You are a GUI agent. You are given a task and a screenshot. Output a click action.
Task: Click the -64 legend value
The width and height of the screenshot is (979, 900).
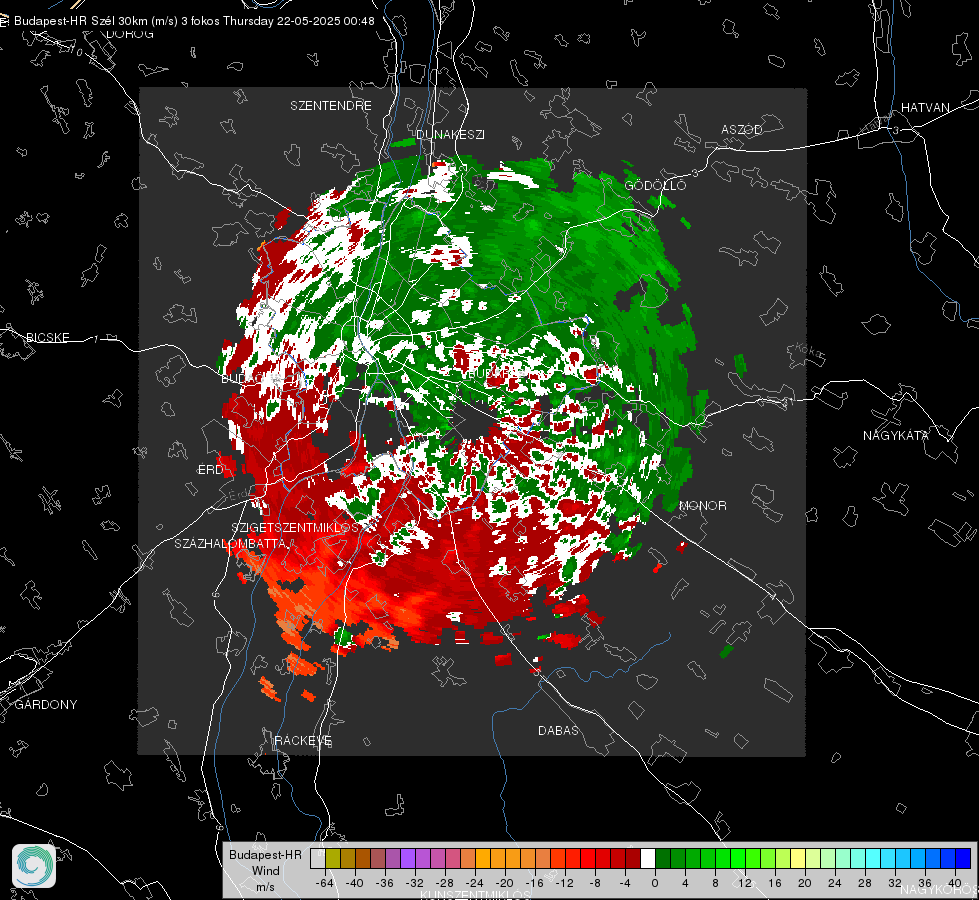pos(324,883)
